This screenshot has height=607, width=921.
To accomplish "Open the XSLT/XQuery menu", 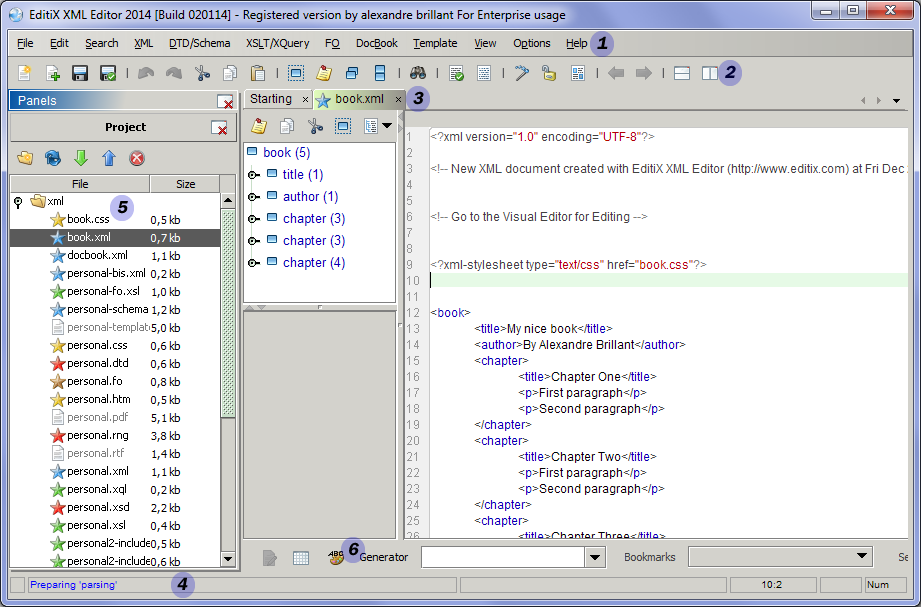I will (x=278, y=43).
